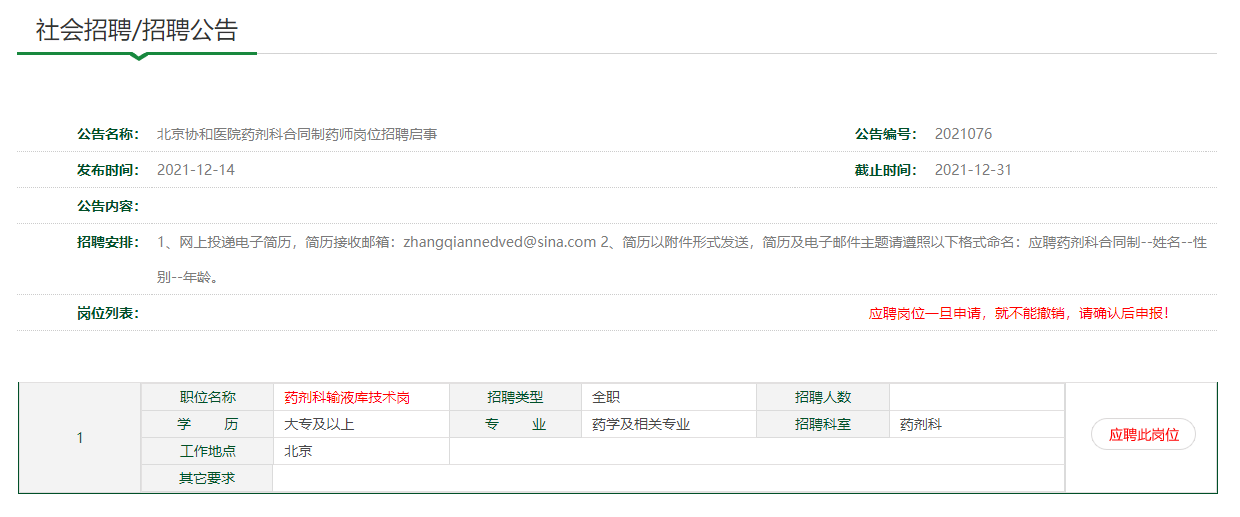Click the 职位名称 header cell

(x=207, y=397)
